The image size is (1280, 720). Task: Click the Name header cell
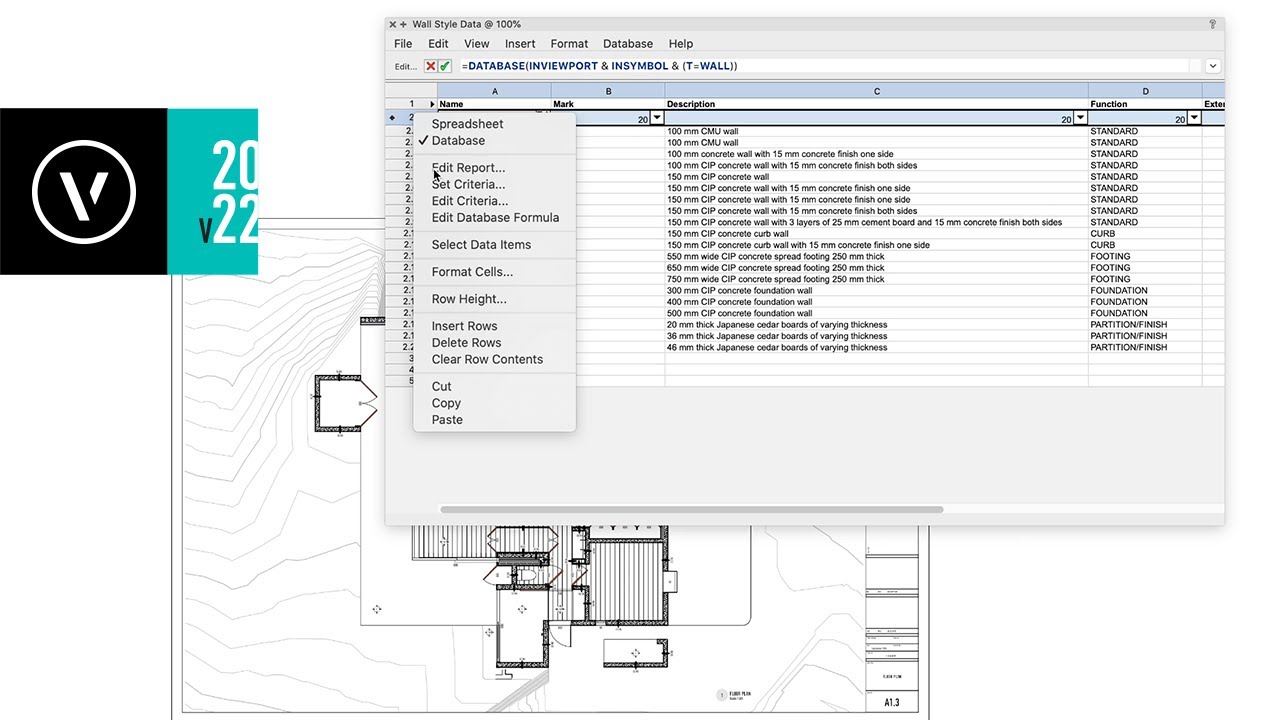pos(494,104)
